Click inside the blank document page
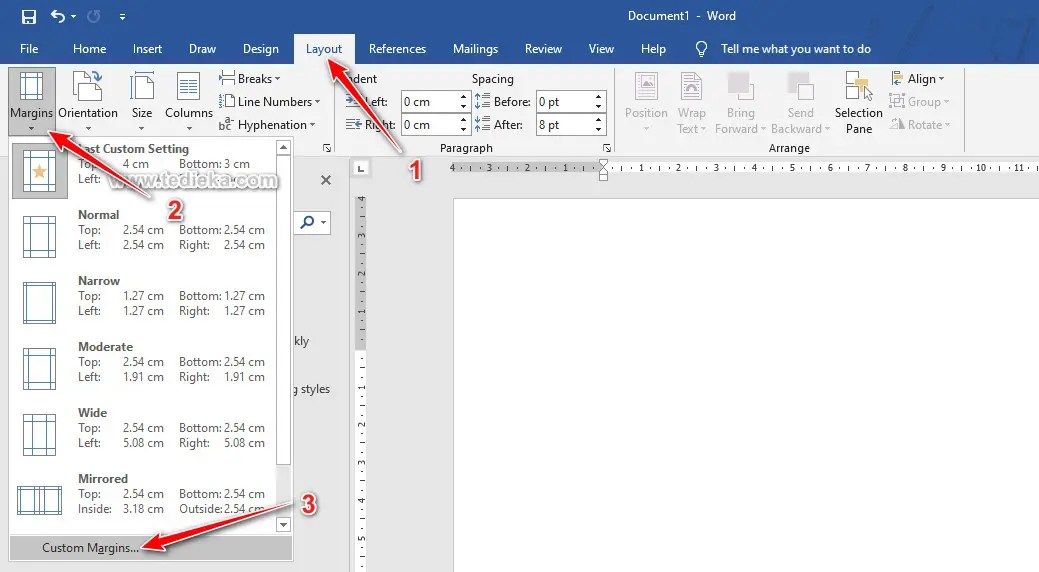This screenshot has width=1039, height=572. pyautogui.click(x=746, y=384)
